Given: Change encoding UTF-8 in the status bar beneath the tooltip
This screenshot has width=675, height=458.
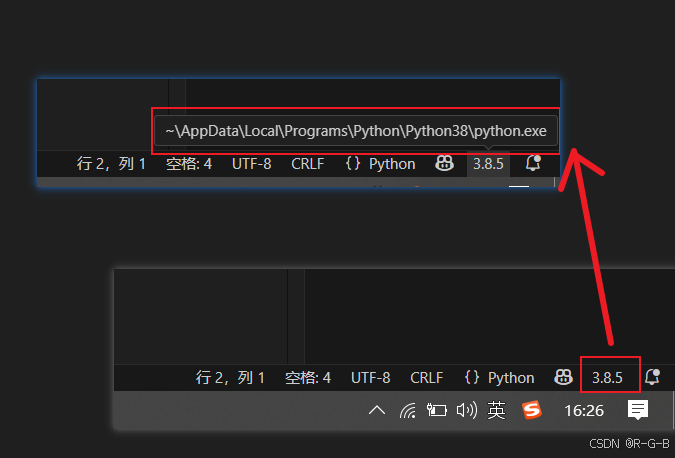Looking at the screenshot, I should 251,164.
